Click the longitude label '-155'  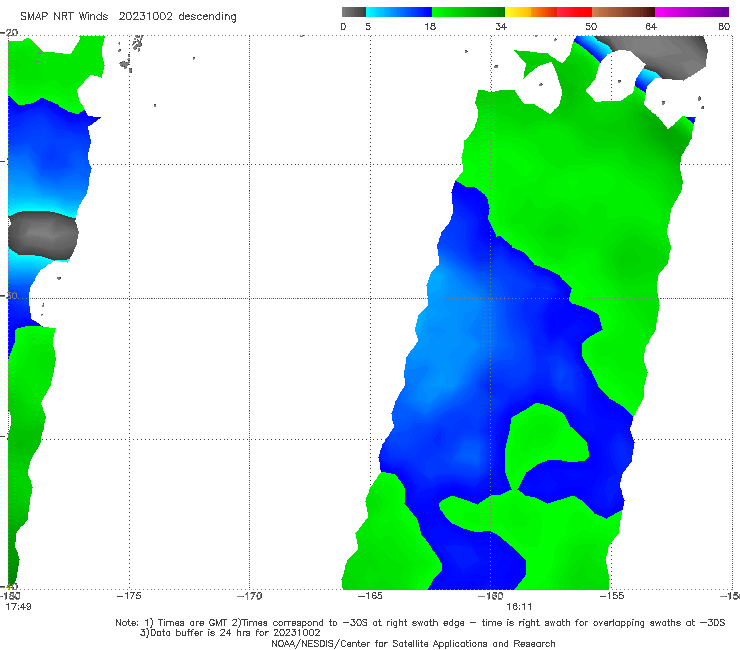pos(612,596)
